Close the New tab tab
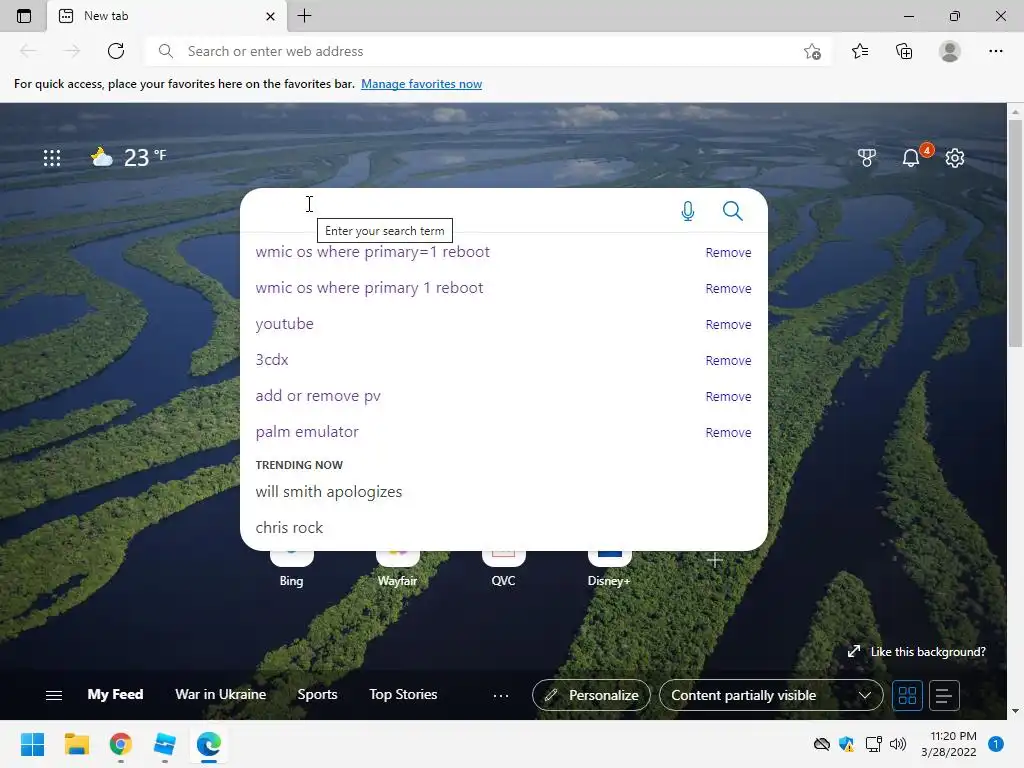 270,16
